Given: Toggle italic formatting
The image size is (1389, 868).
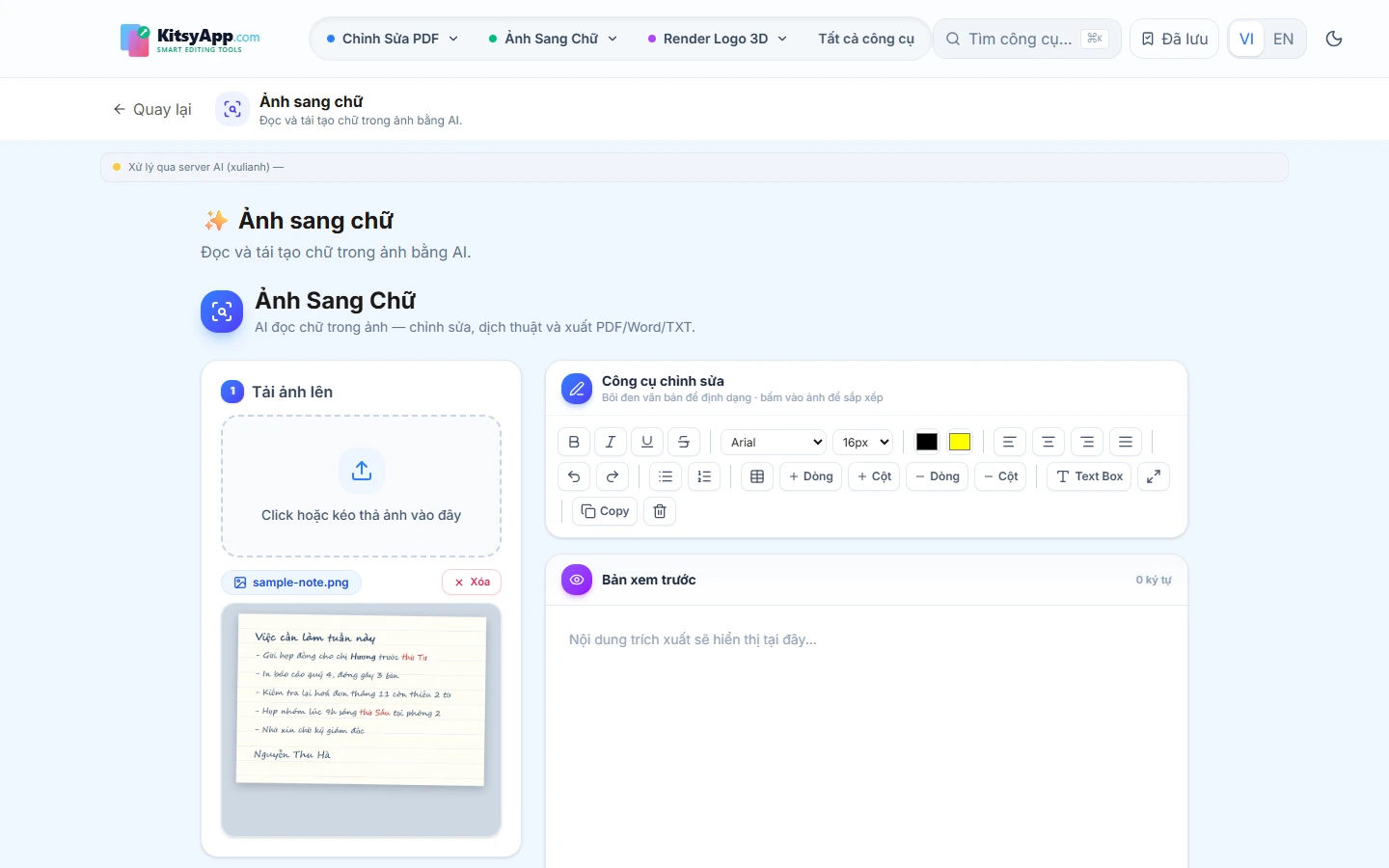Looking at the screenshot, I should (611, 442).
